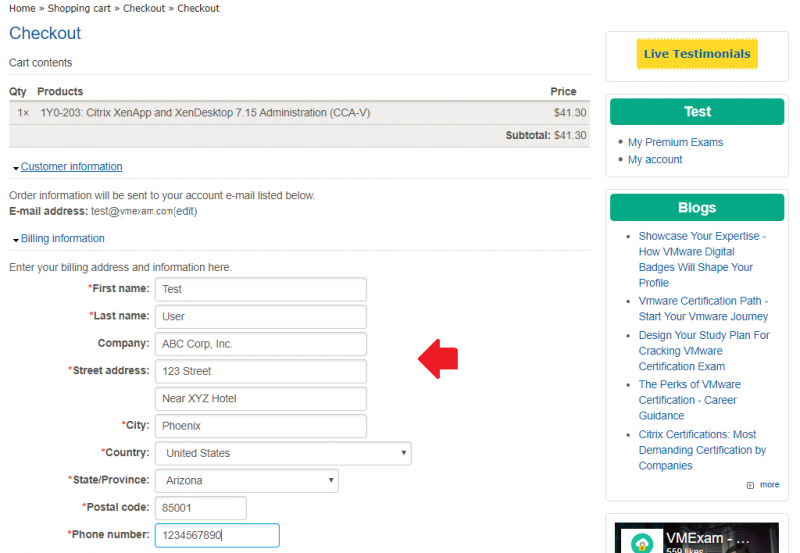
Task: Focus the Last name field
Action: pyautogui.click(x=260, y=316)
